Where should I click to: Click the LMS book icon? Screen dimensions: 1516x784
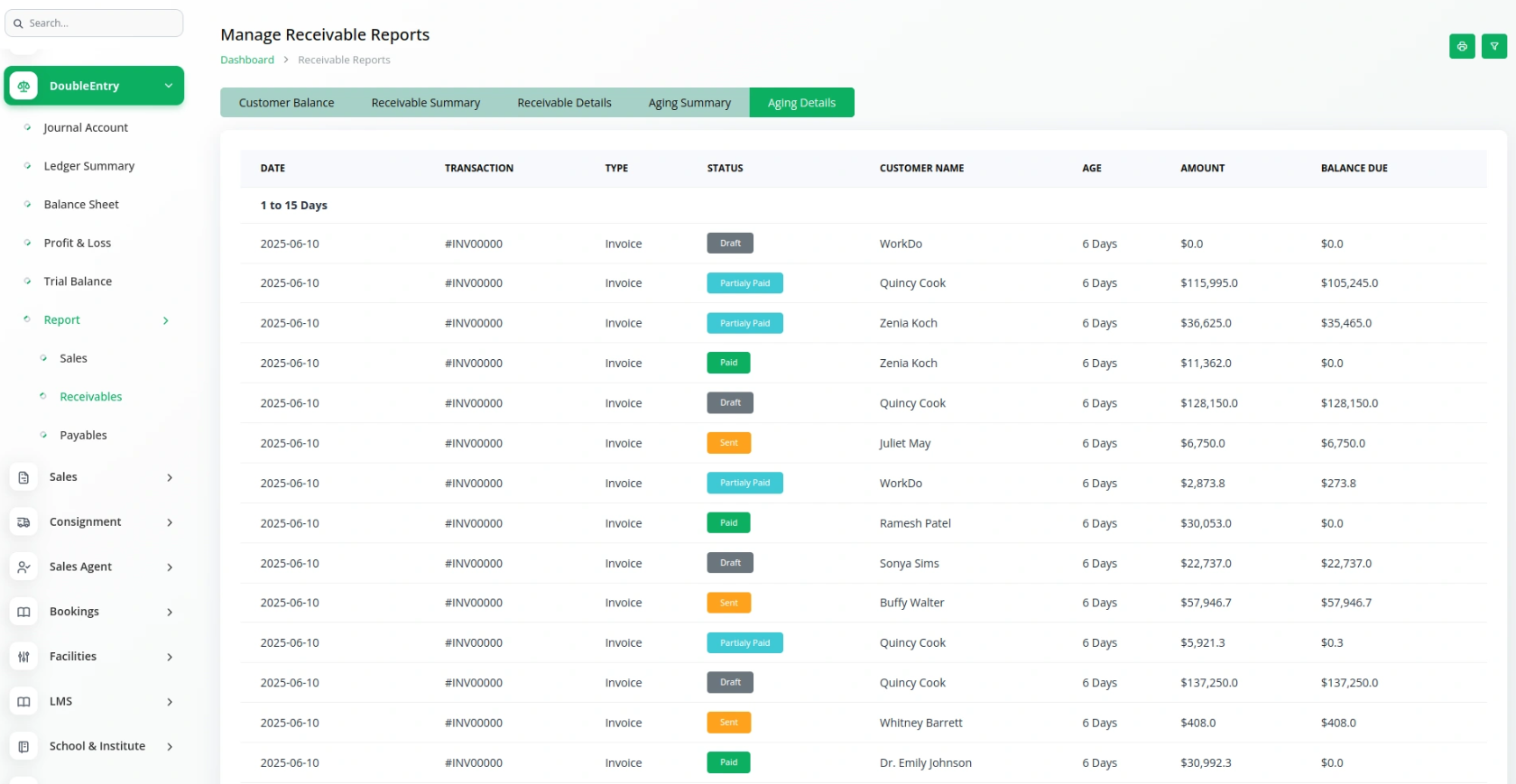pyautogui.click(x=24, y=701)
